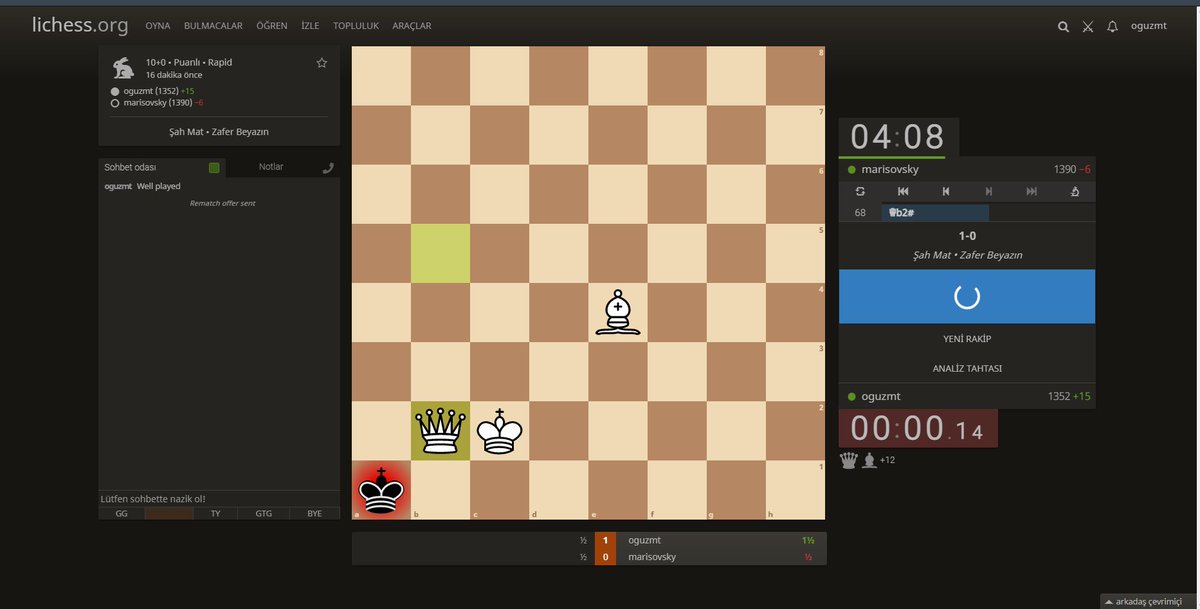Toggle the chat room green checkbox

point(214,168)
